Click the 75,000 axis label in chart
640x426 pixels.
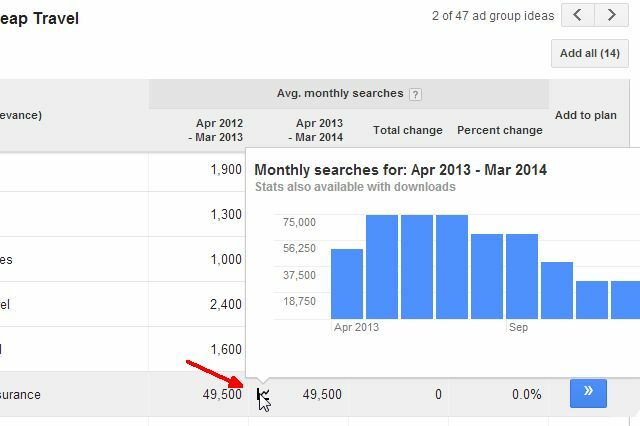(299, 222)
